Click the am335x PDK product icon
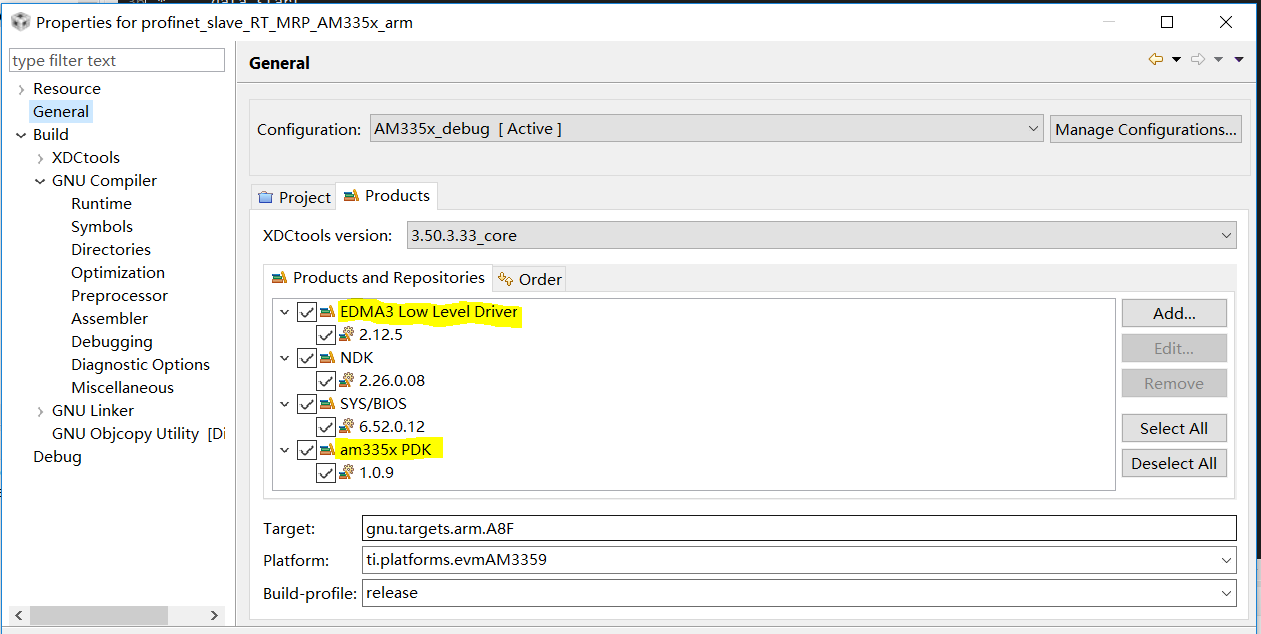 coord(328,450)
